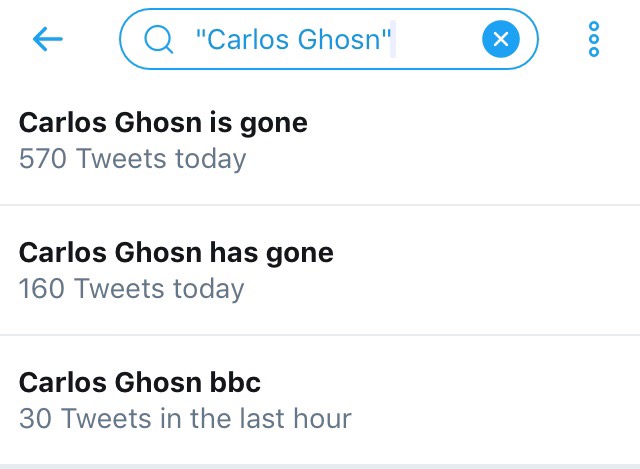Click the "570 Tweets today" count
This screenshot has height=469, width=640.
132,158
